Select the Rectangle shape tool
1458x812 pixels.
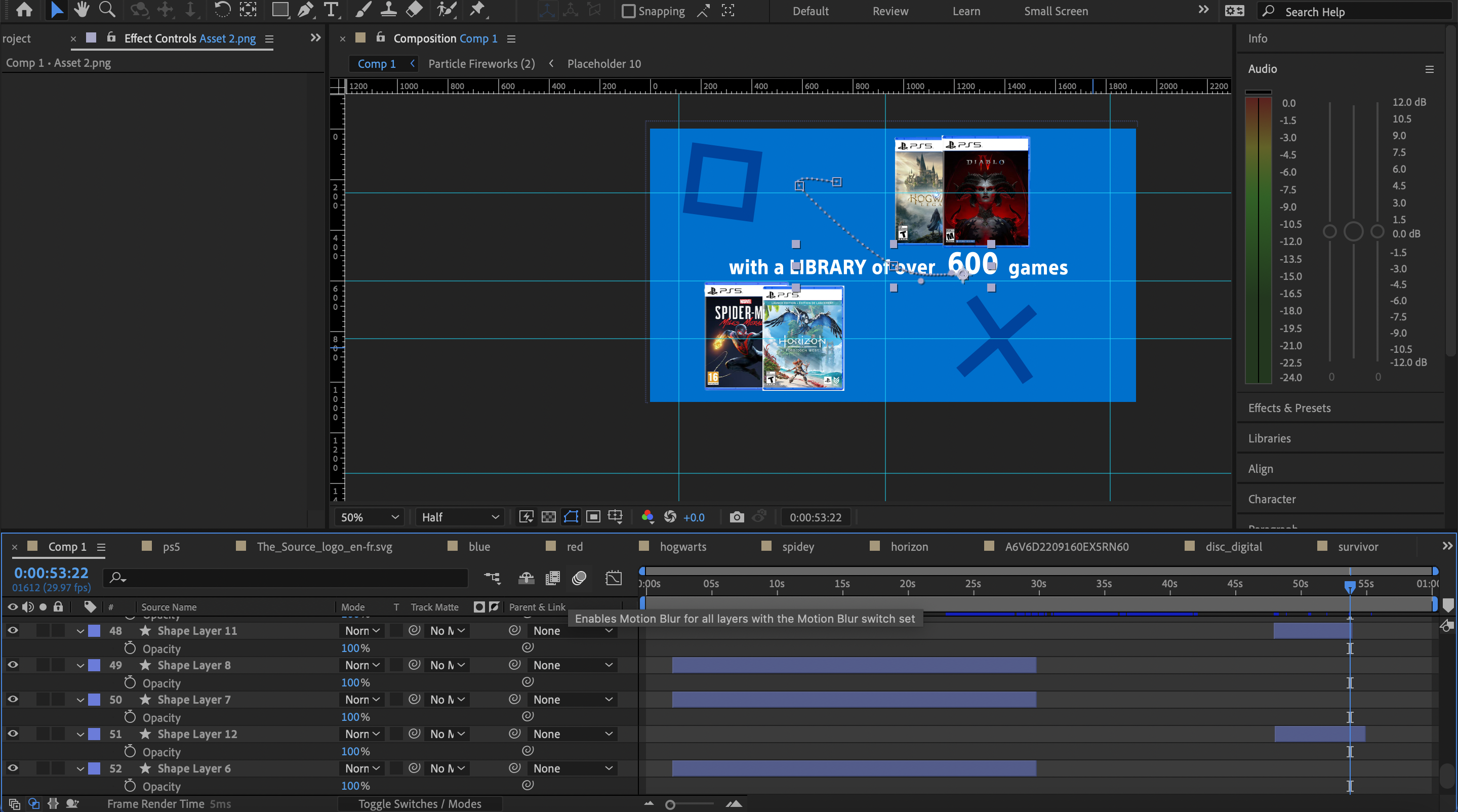(x=279, y=10)
